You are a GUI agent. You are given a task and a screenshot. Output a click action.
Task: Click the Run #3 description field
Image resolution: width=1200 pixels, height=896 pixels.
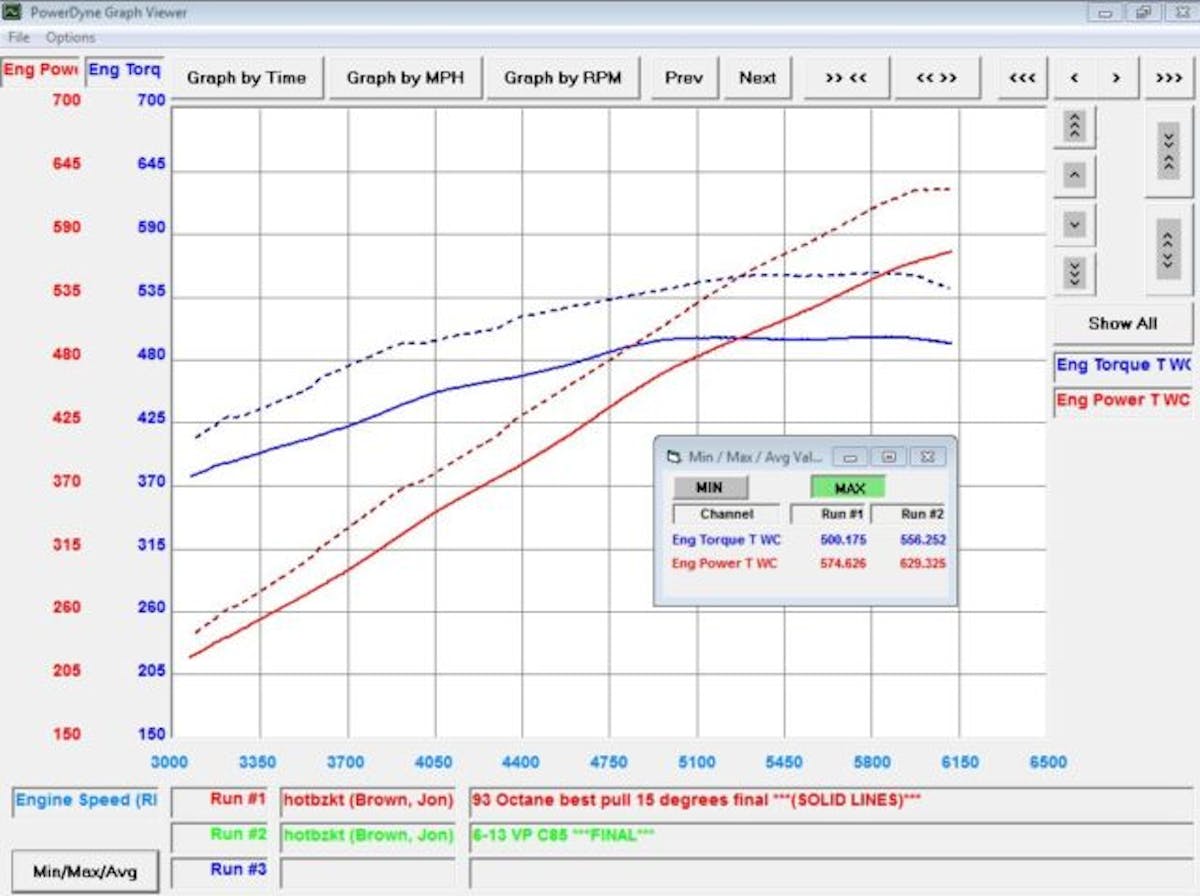pos(828,870)
